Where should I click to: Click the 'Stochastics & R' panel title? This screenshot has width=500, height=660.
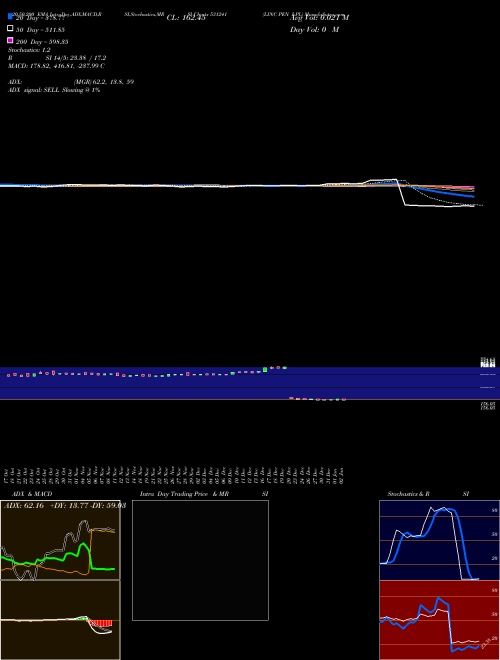[408, 494]
